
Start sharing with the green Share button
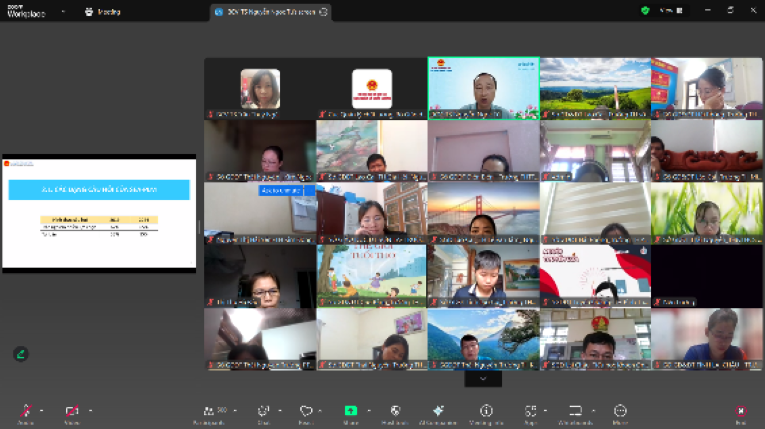351,410
